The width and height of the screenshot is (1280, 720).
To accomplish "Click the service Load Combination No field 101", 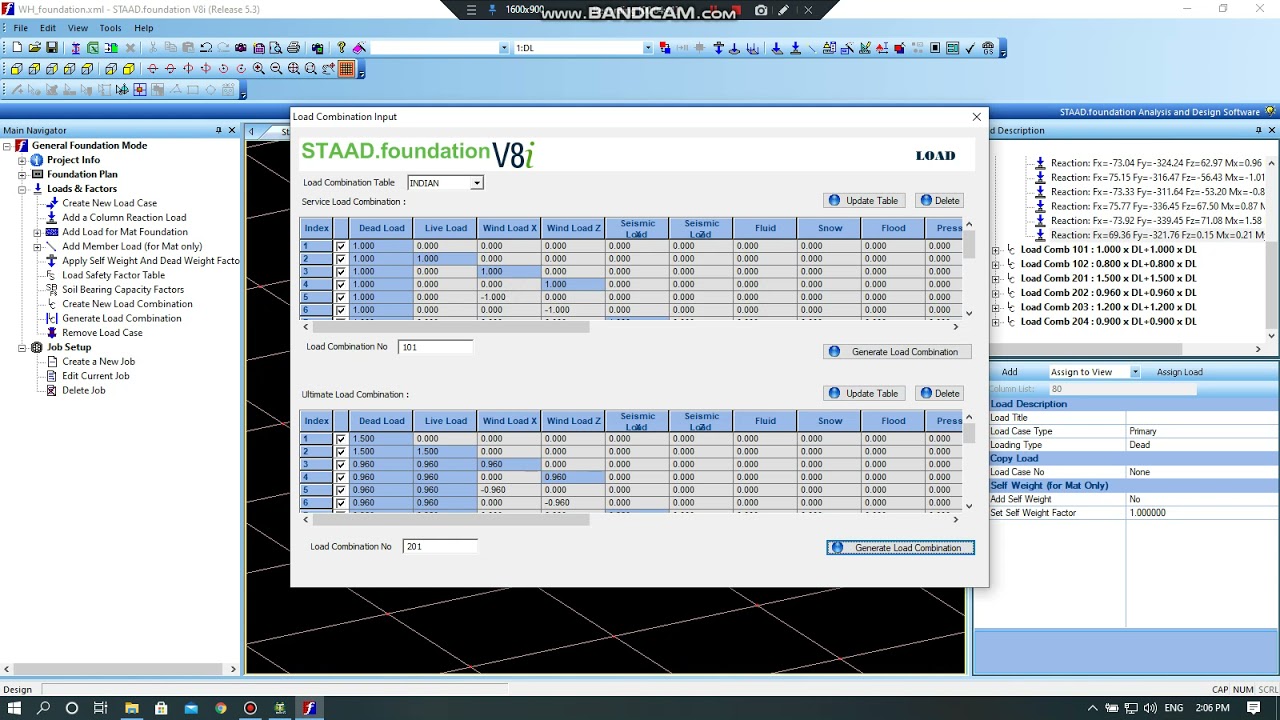I will point(435,347).
